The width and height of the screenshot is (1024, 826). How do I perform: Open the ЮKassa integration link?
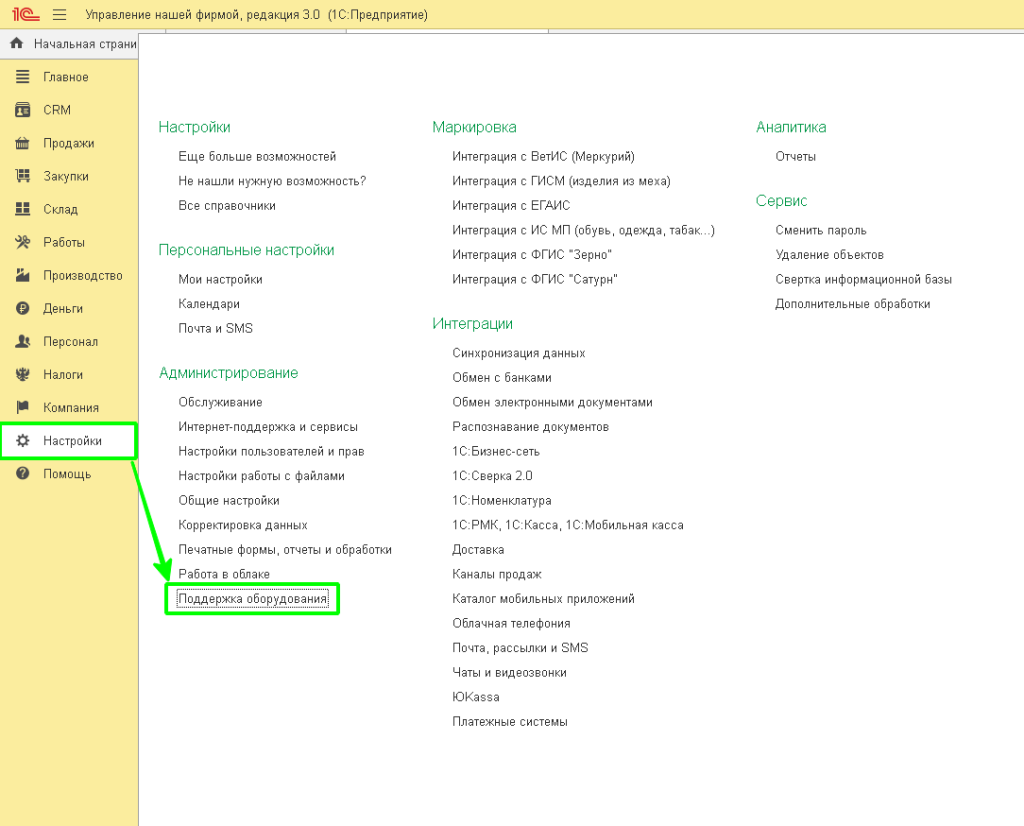click(475, 697)
